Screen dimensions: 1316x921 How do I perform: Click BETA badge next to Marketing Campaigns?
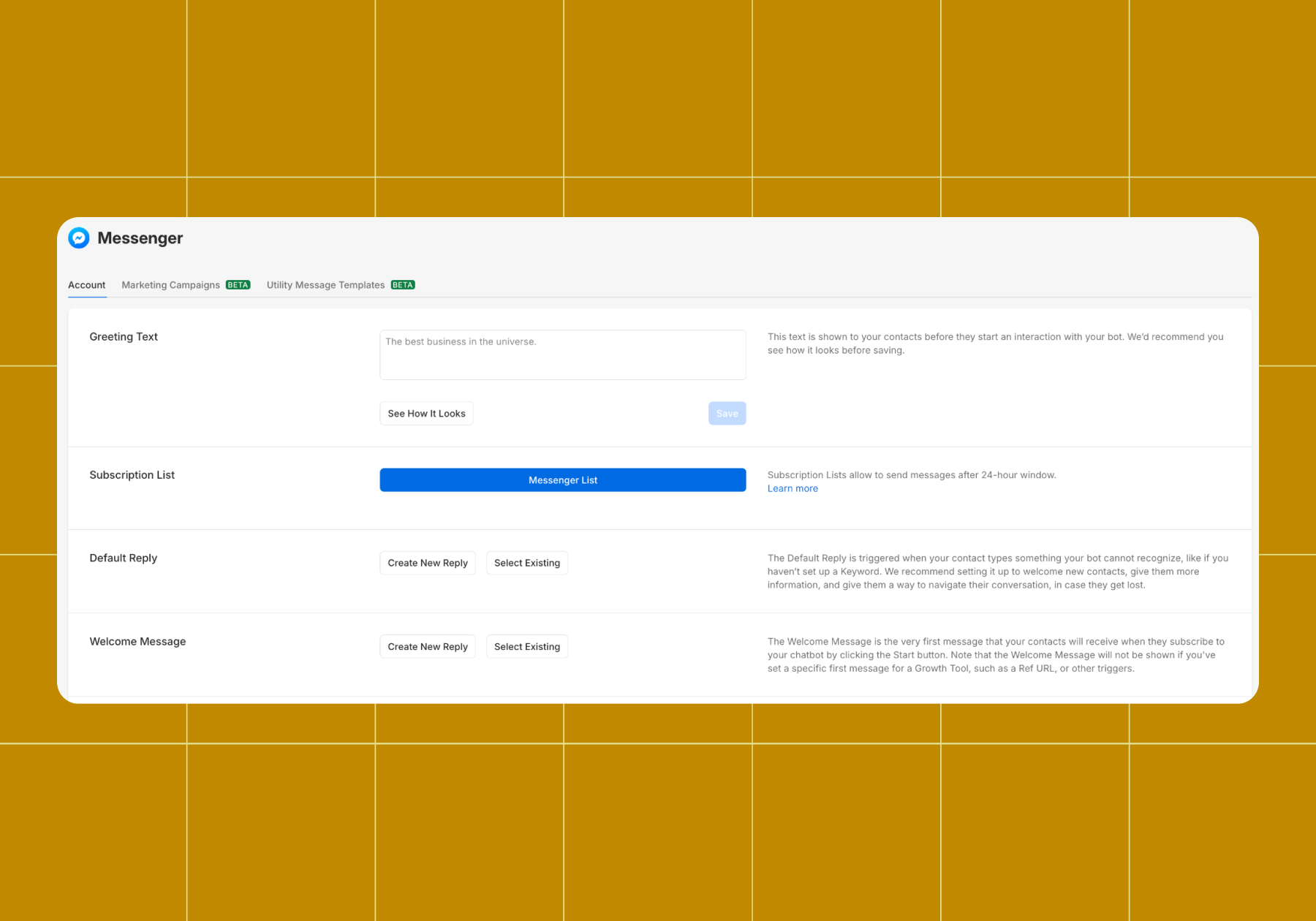(238, 285)
